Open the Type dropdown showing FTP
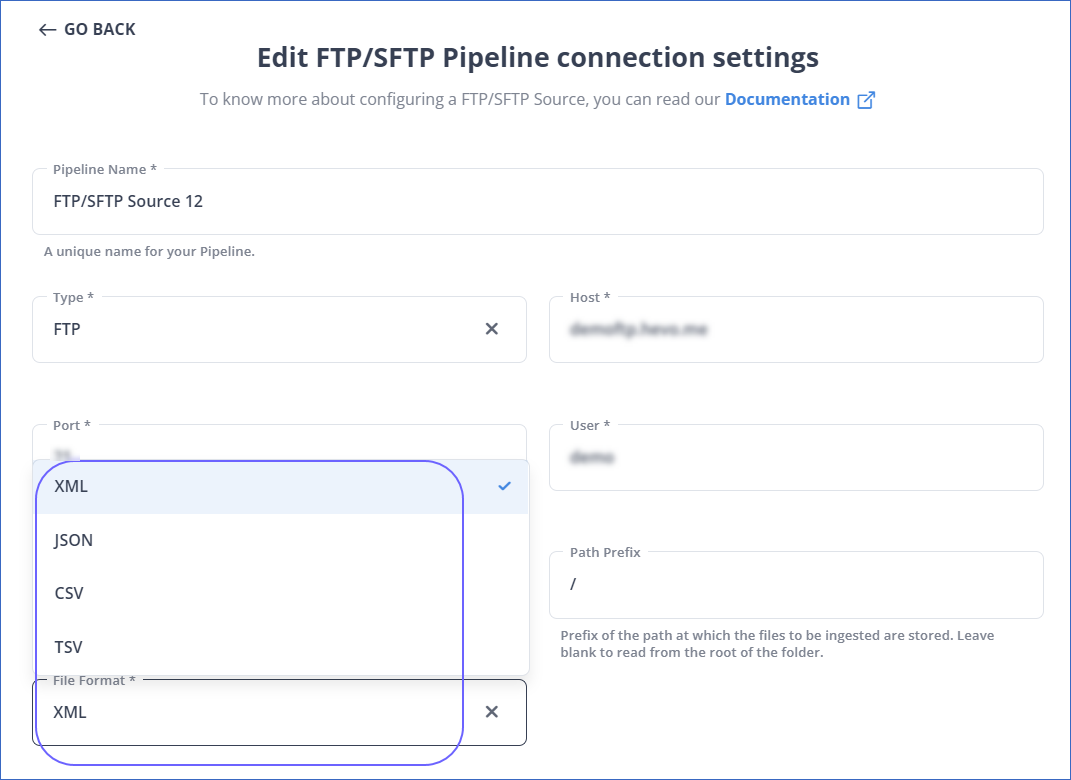Screen dimensions: 1071x780 (260, 329)
